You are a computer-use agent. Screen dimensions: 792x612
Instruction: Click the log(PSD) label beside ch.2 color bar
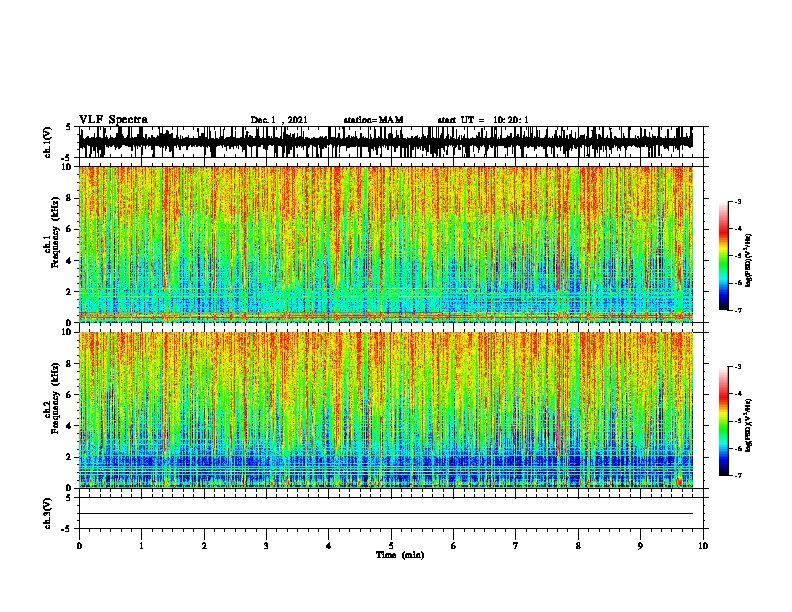(749, 425)
